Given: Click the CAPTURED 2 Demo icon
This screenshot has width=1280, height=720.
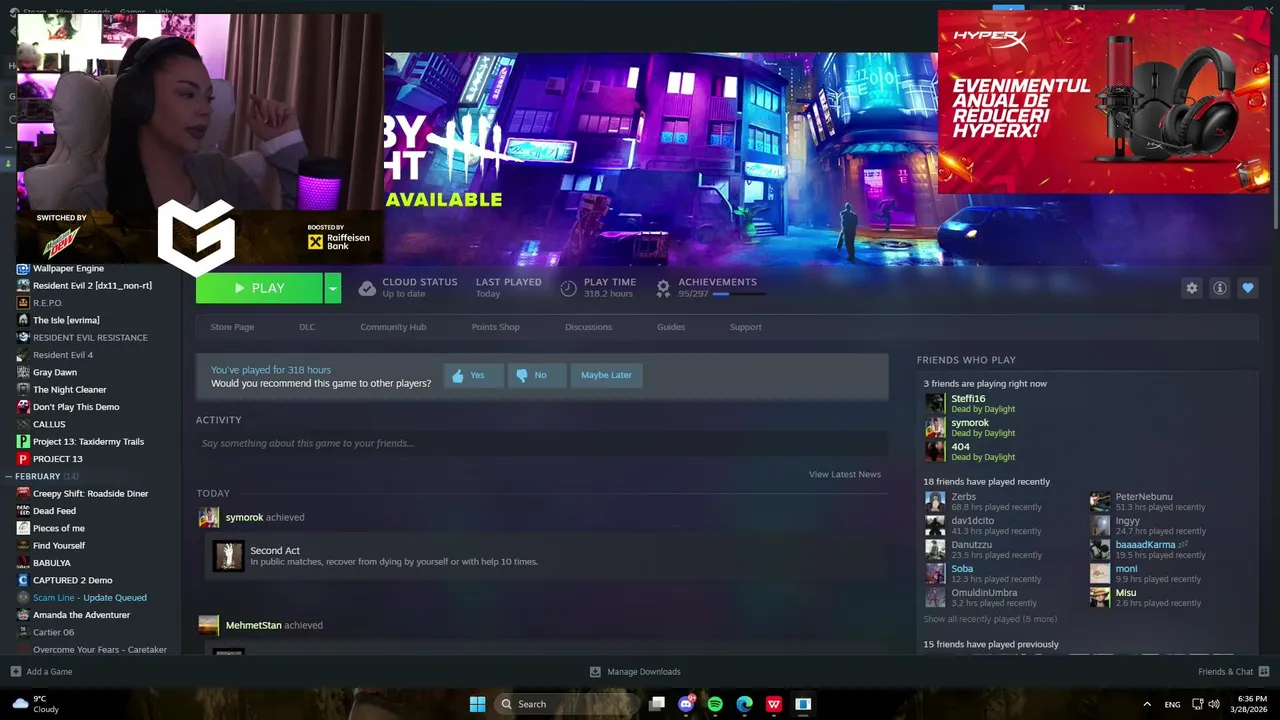Looking at the screenshot, I should coord(23,580).
